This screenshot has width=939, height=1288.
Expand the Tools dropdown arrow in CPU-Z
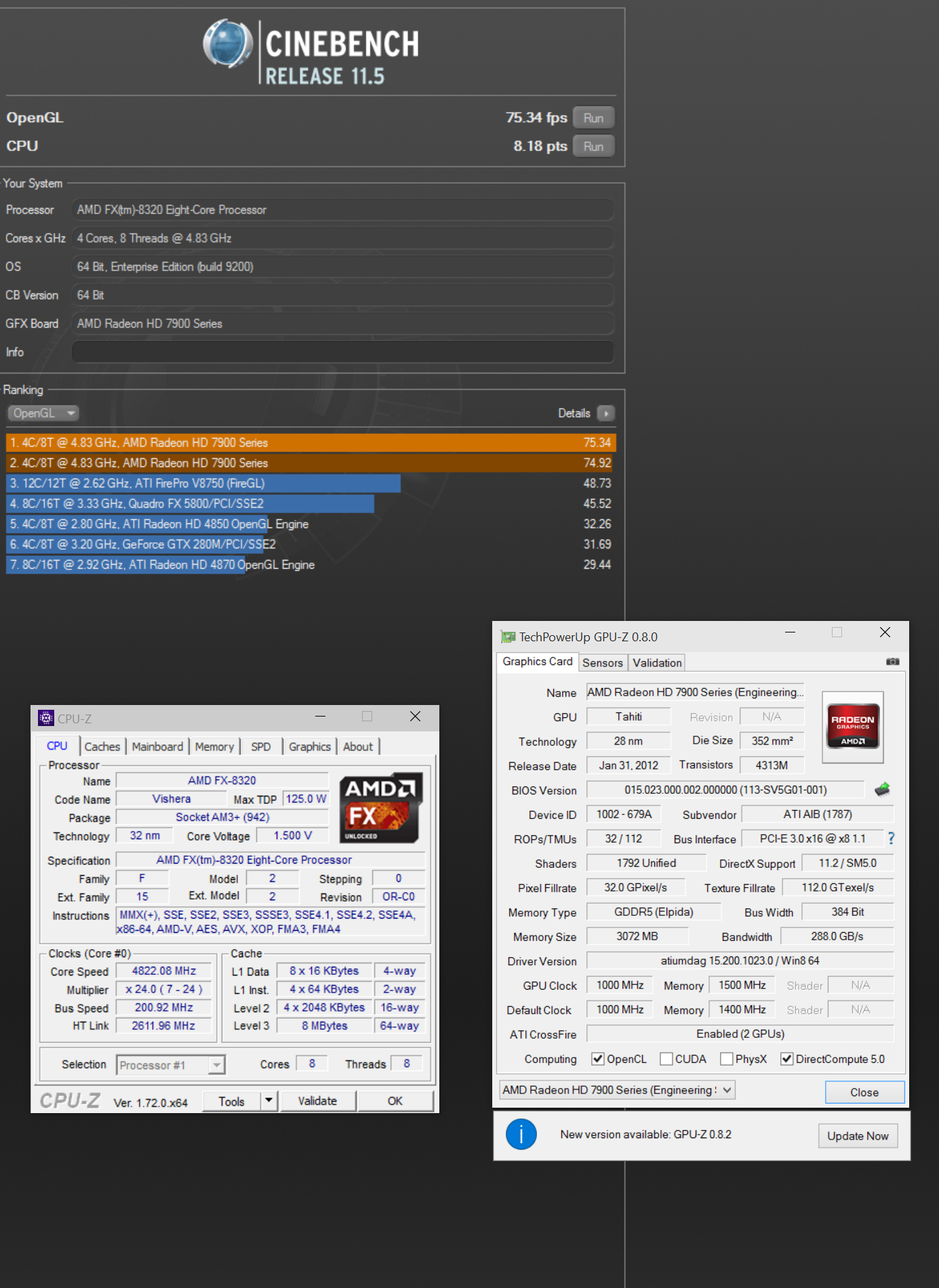269,1102
